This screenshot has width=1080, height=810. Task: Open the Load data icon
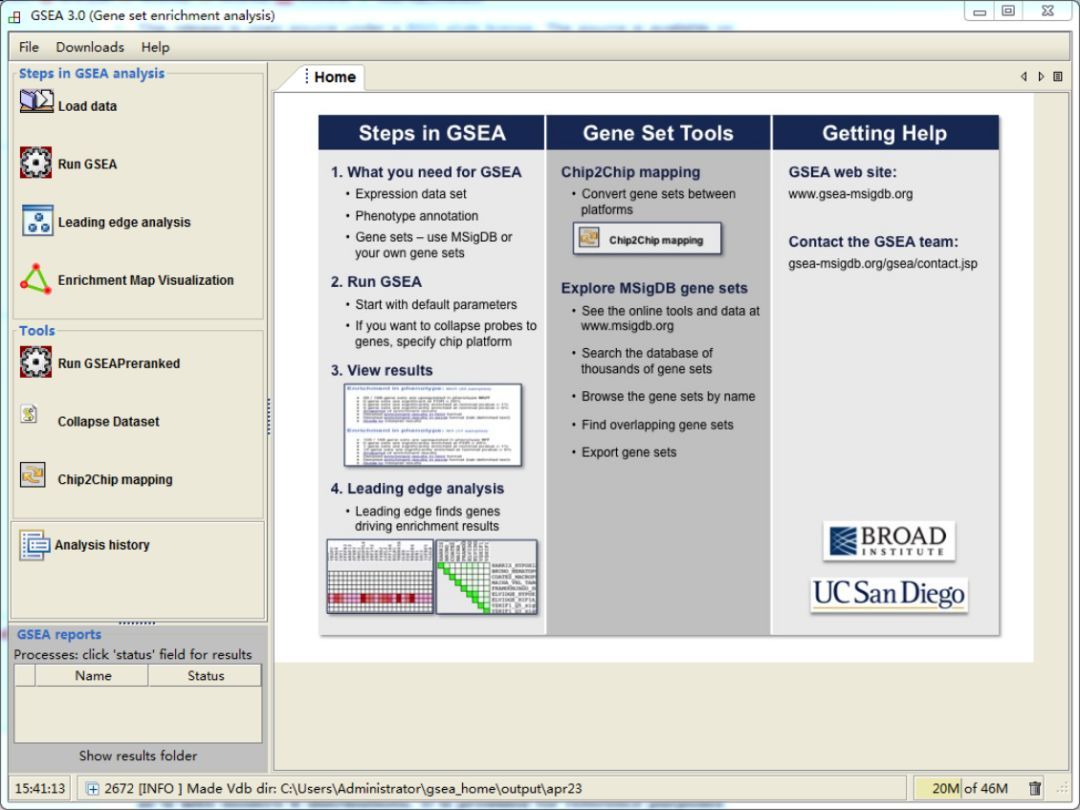click(x=37, y=102)
